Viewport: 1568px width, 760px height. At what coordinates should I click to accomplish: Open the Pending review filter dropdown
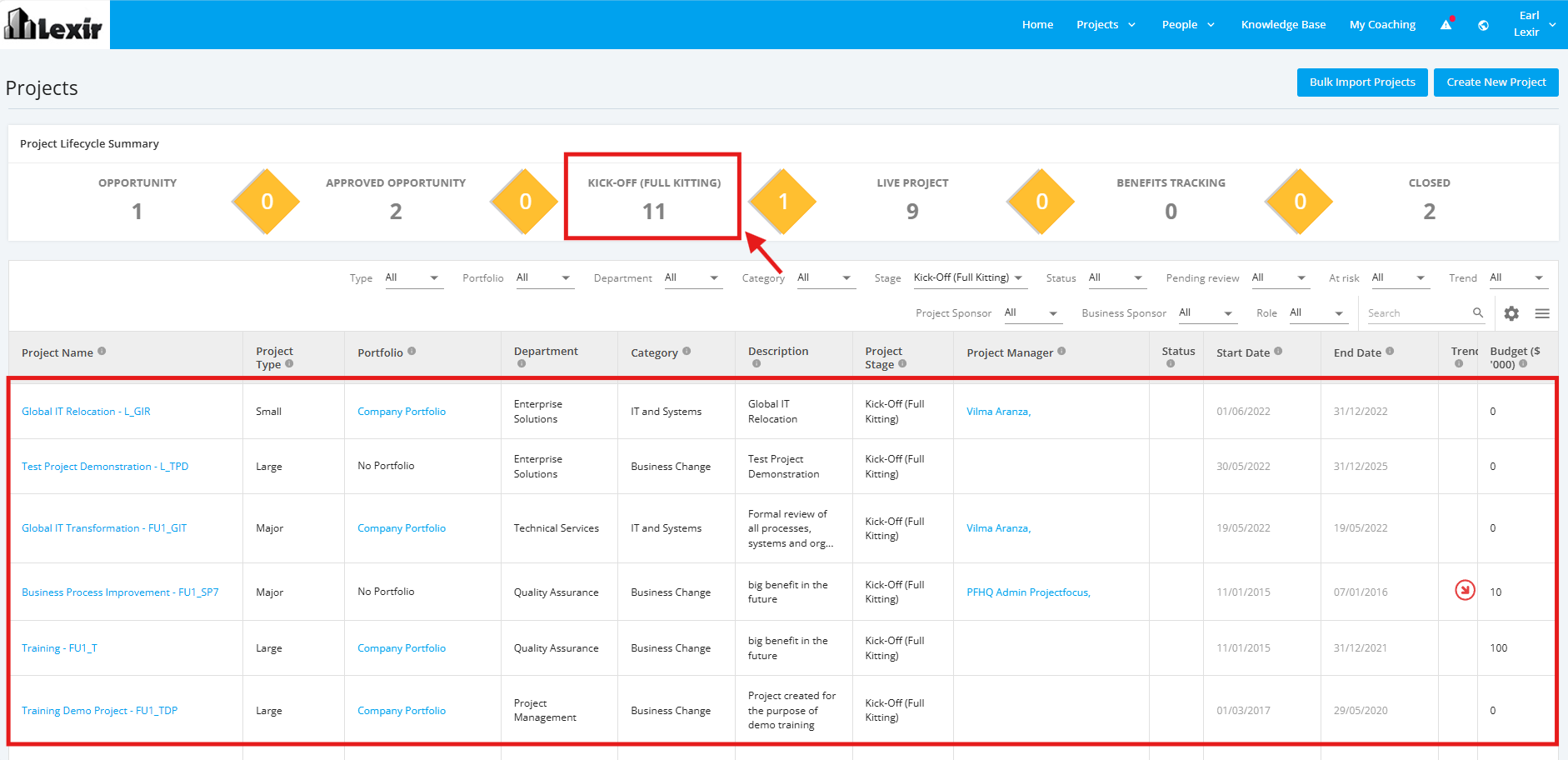coord(1280,277)
